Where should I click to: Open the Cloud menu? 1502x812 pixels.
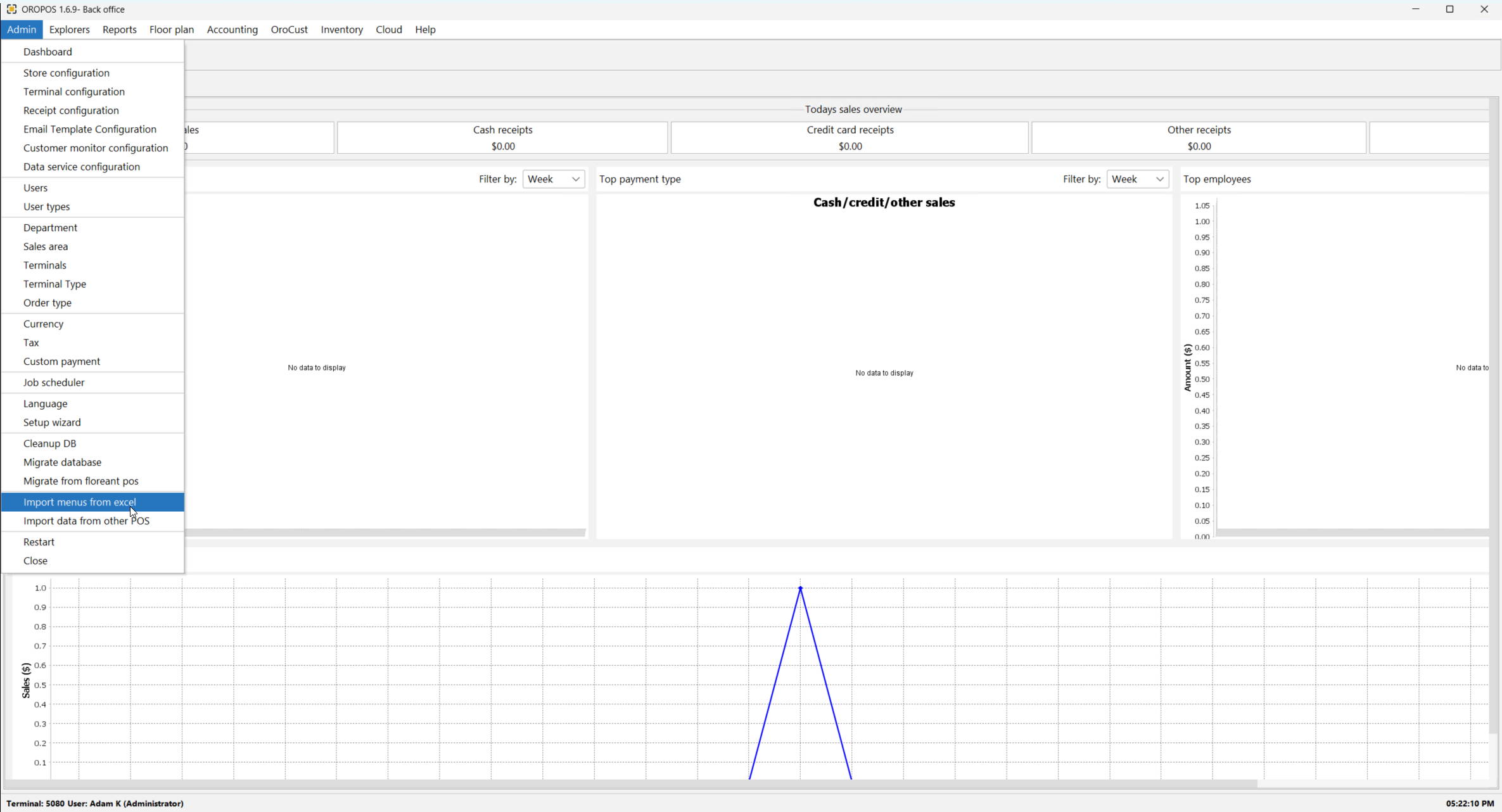click(x=389, y=30)
